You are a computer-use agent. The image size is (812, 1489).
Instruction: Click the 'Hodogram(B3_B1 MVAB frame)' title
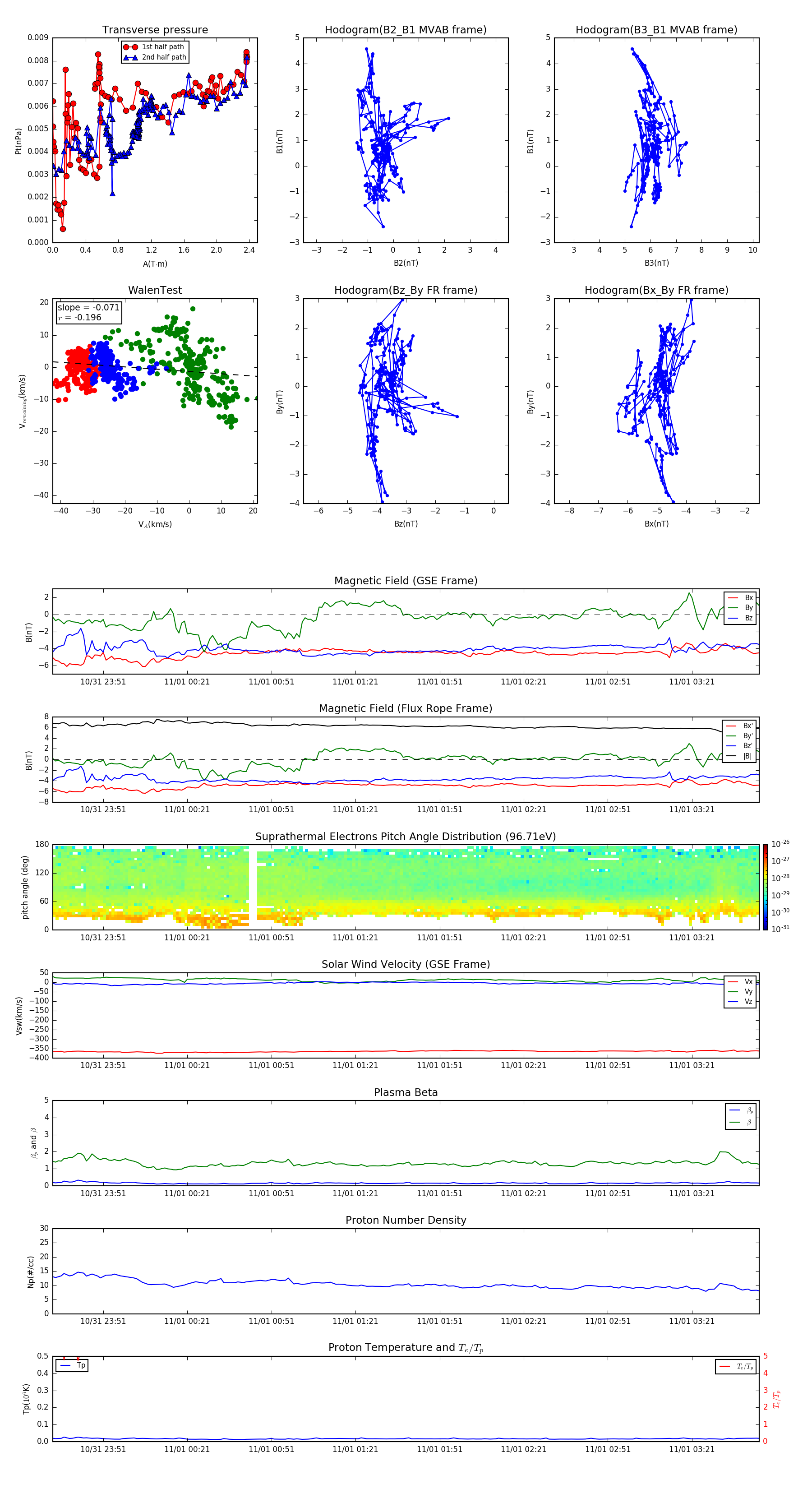point(656,30)
